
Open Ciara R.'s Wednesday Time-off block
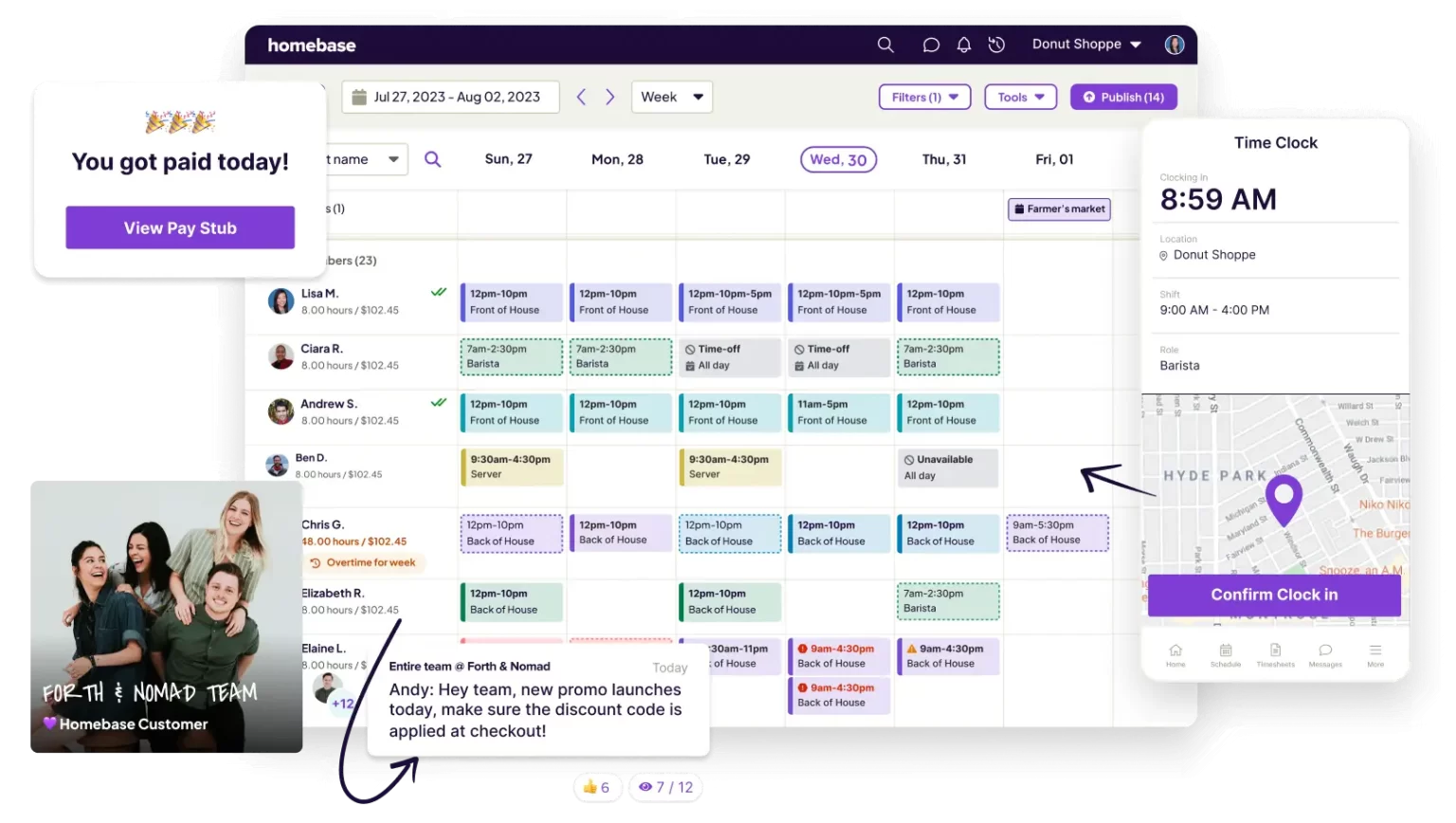[x=838, y=357]
